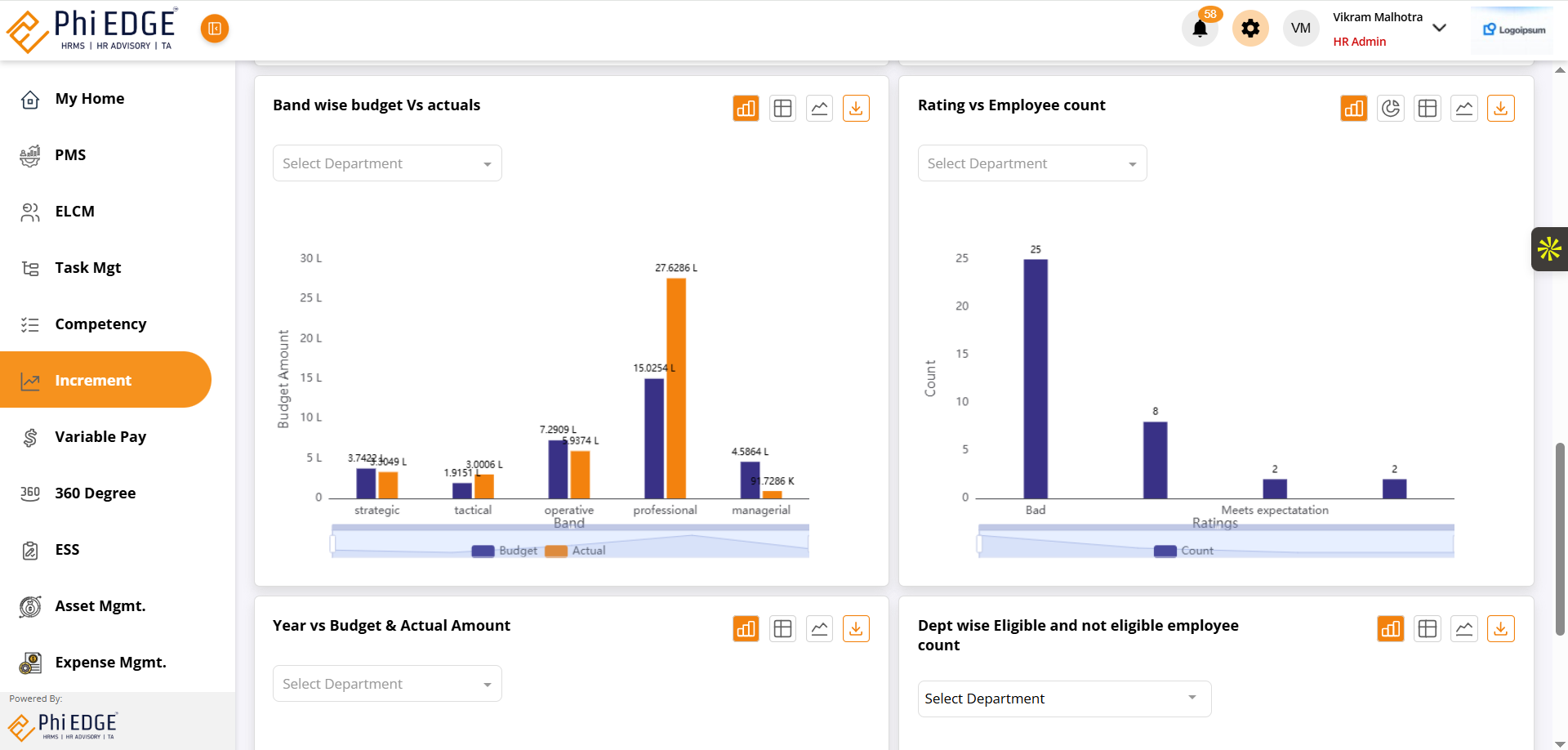
Task: Click the Band chart zoom range slider
Action: coord(570,542)
